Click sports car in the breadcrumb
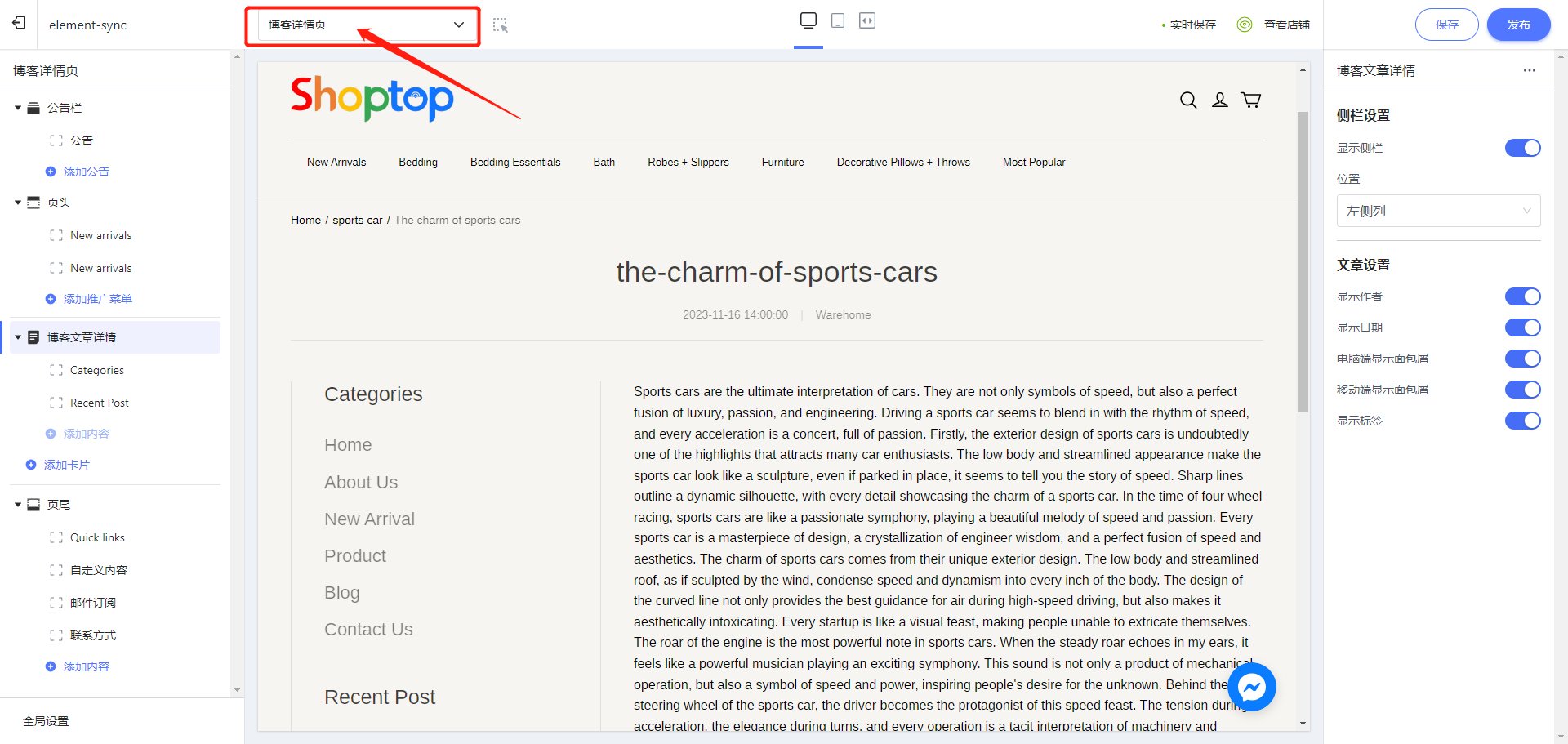1568x744 pixels. (358, 220)
